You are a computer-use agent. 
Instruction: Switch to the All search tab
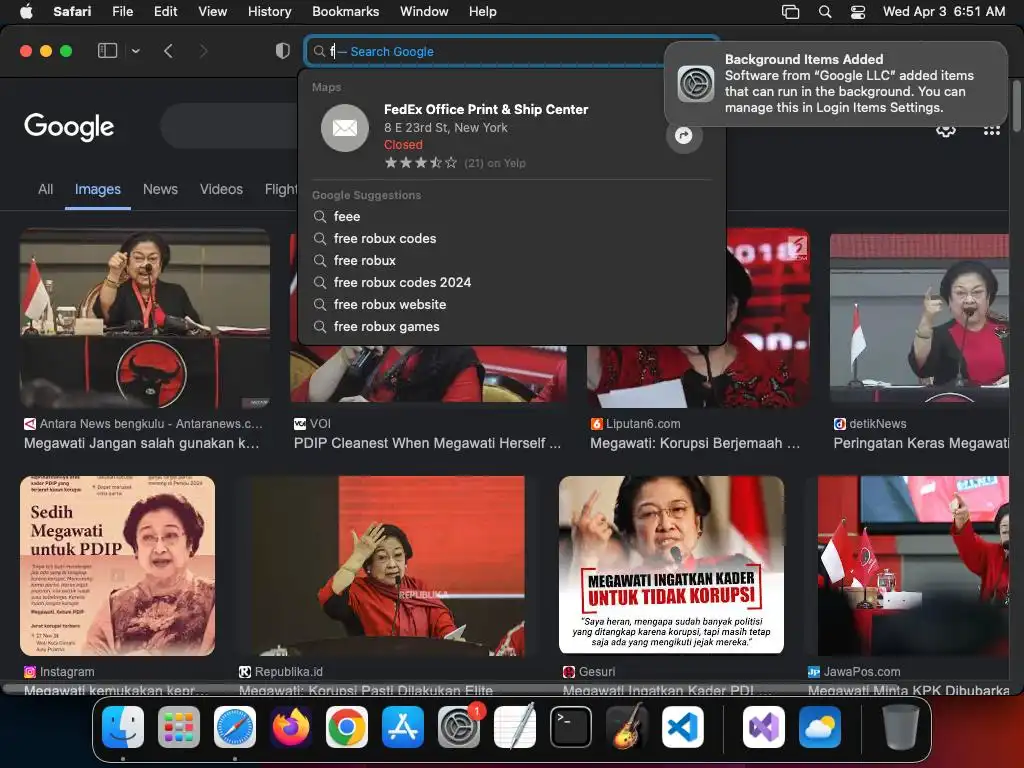pos(45,189)
